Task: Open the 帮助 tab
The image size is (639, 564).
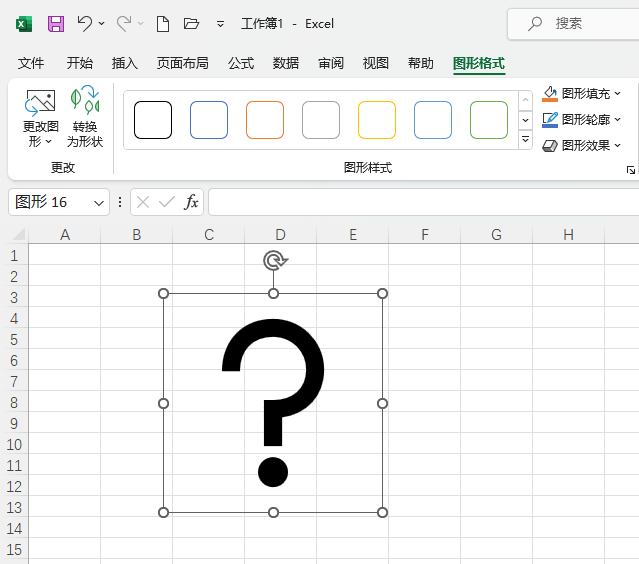Action: point(421,63)
